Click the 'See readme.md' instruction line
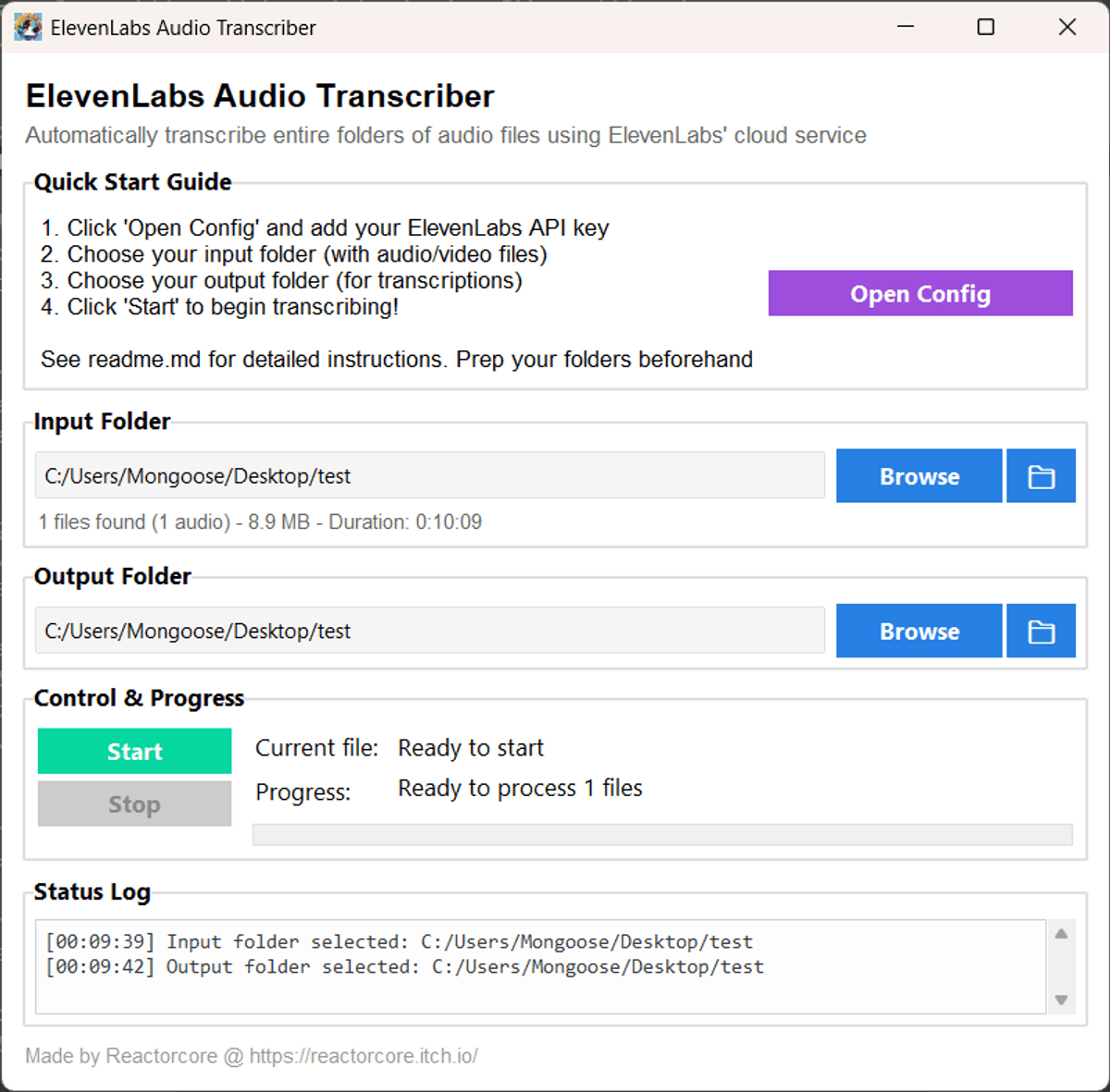 [397, 359]
